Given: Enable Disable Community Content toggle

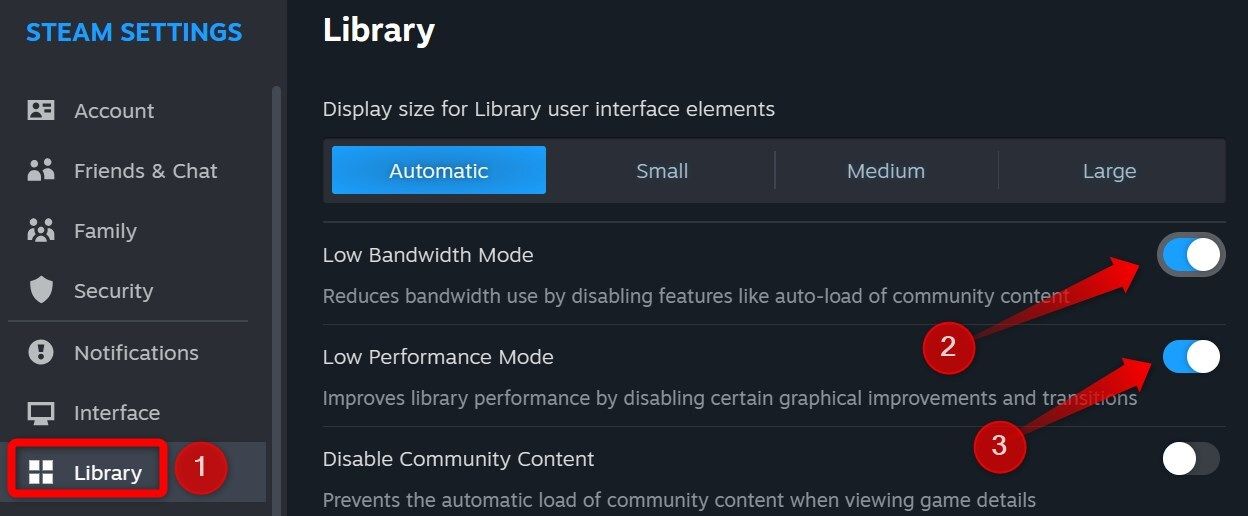Looking at the screenshot, I should tap(1191, 459).
